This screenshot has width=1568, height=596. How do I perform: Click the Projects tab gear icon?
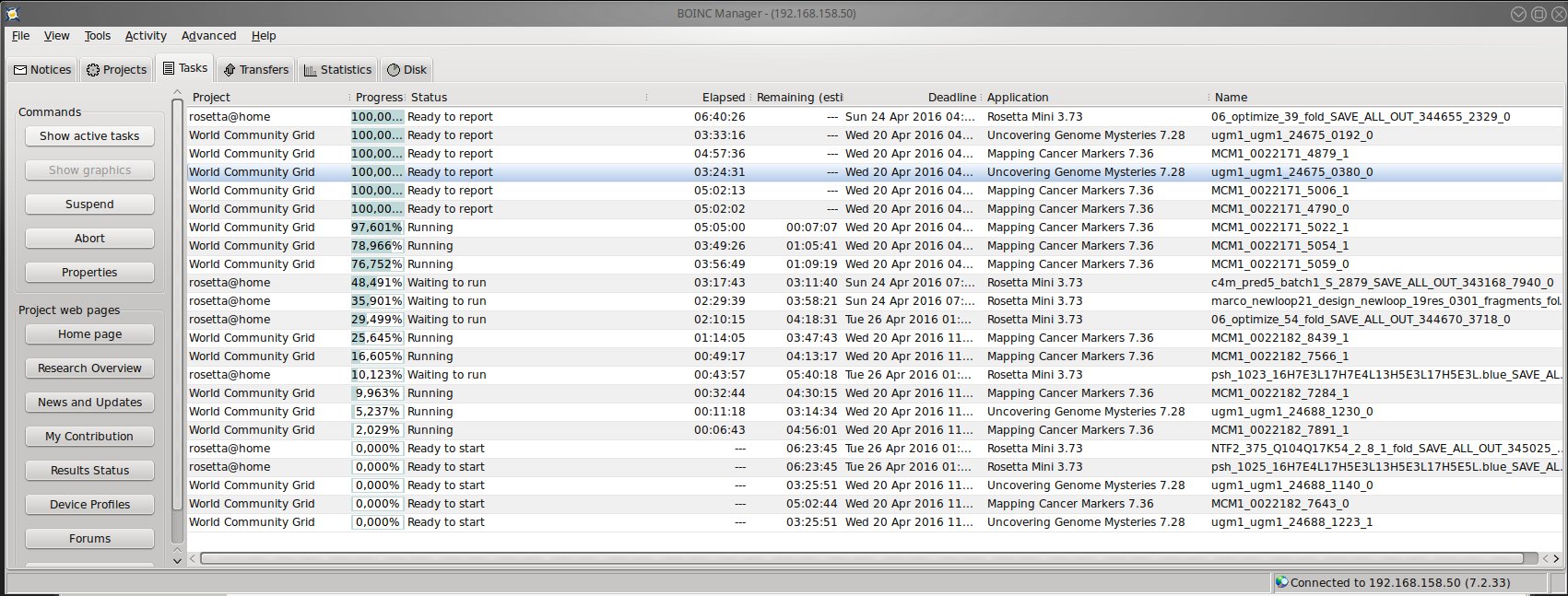(x=93, y=70)
